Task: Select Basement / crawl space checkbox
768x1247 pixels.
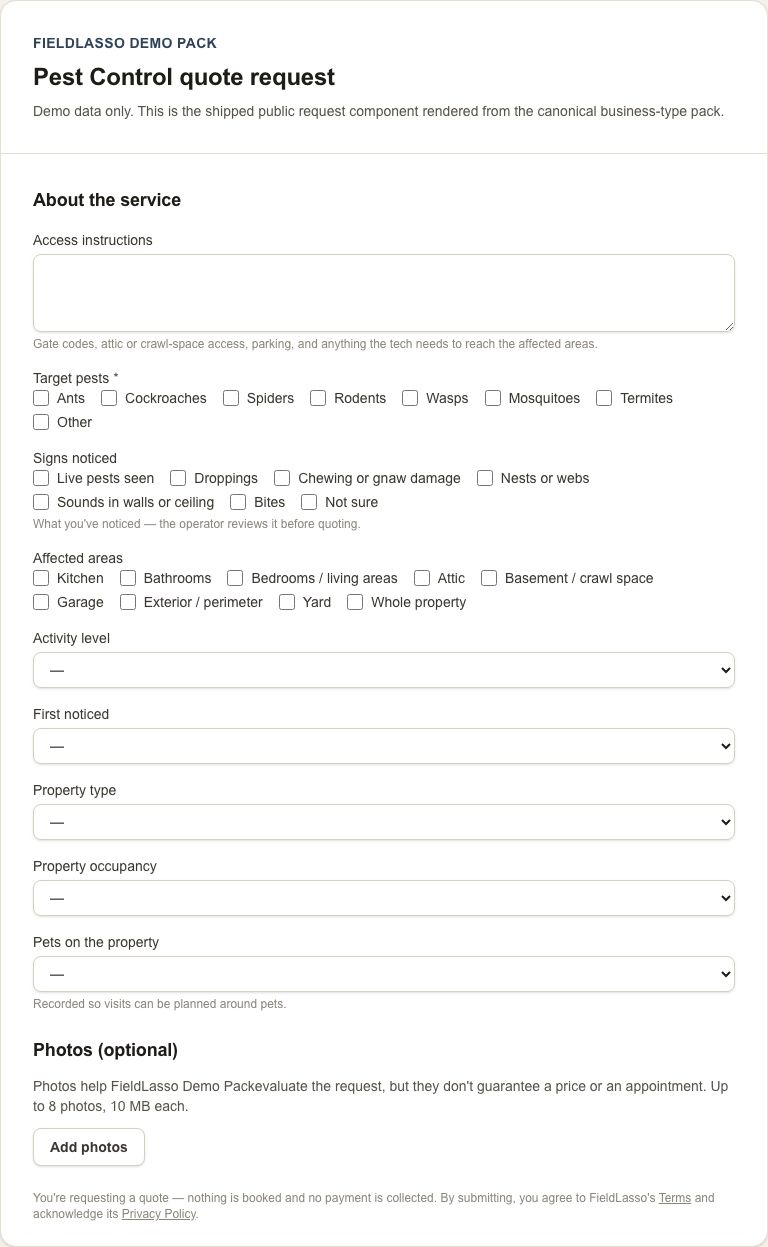Action: [x=489, y=578]
